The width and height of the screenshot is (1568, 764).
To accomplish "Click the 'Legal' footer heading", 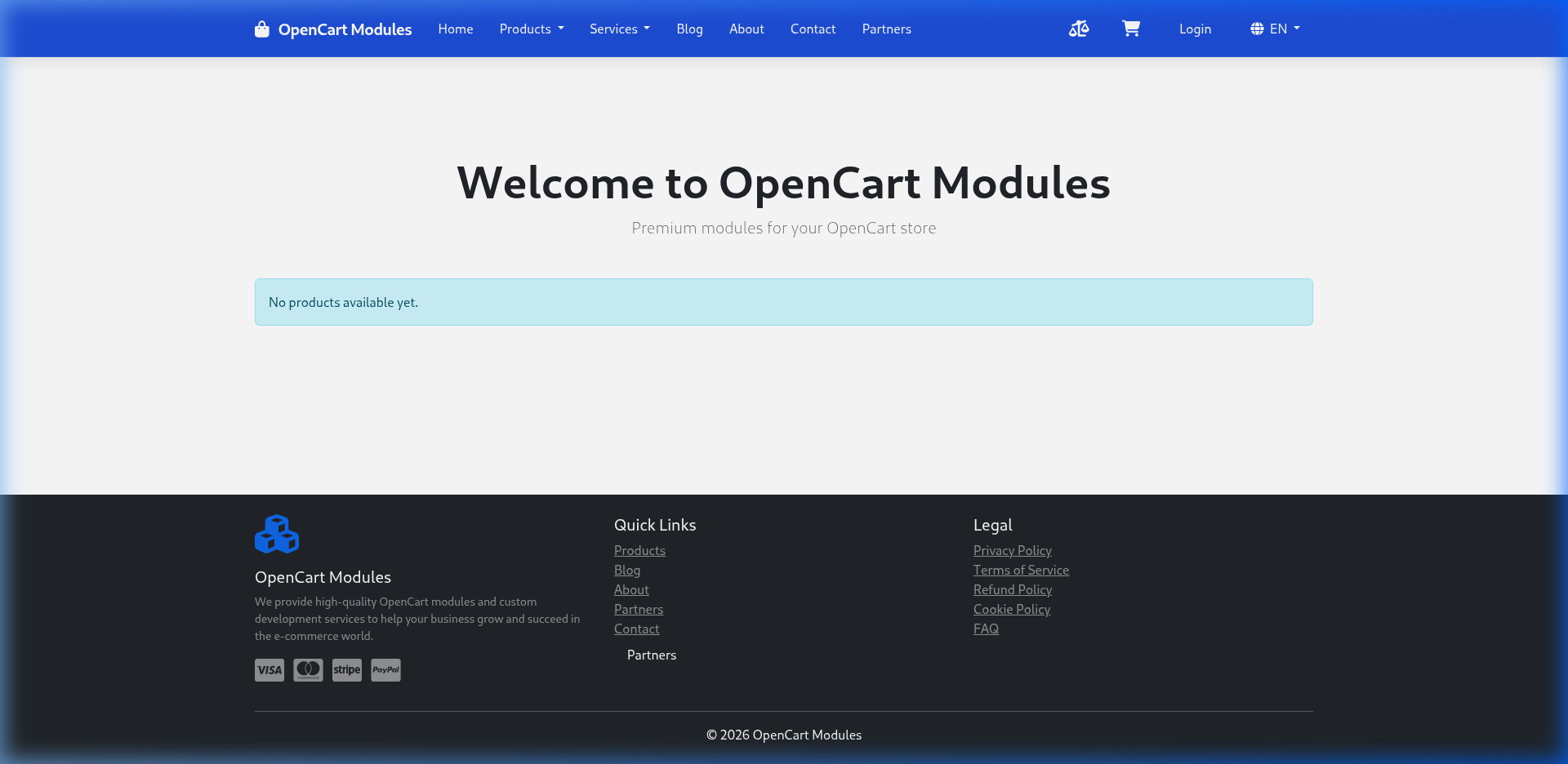I will coord(993,526).
